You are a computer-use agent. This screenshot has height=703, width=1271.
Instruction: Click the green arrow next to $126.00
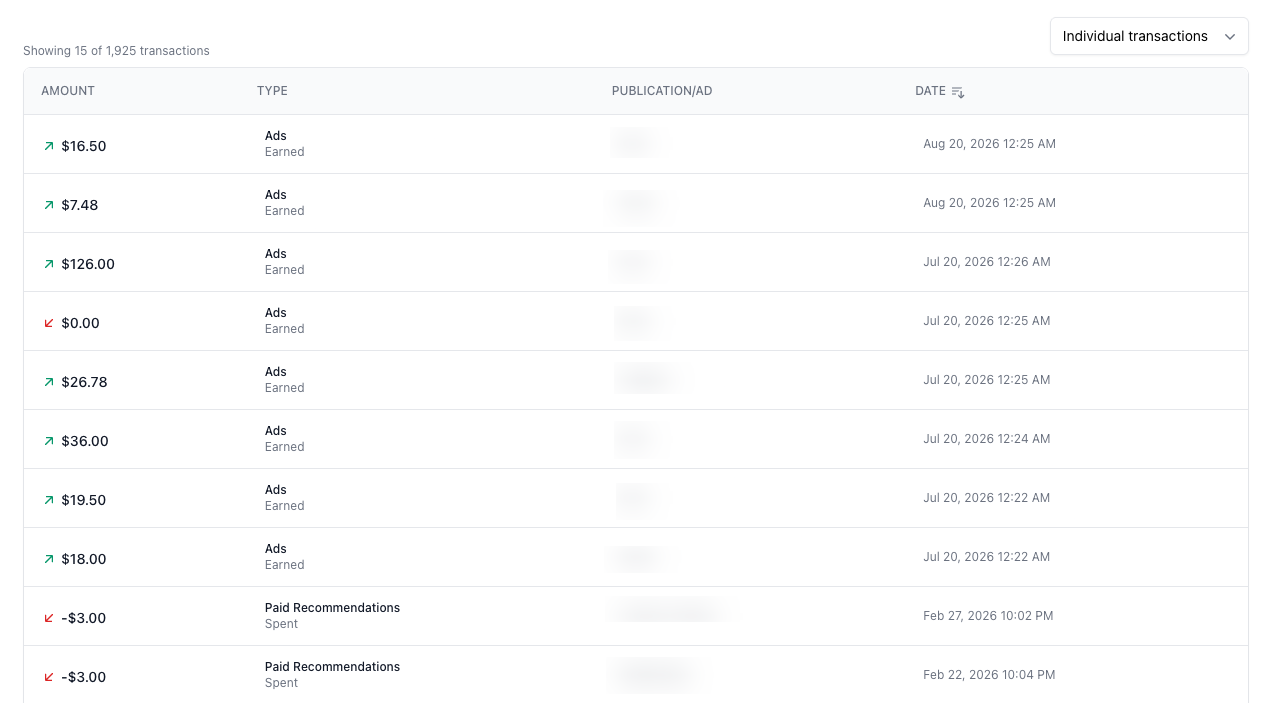coord(49,264)
